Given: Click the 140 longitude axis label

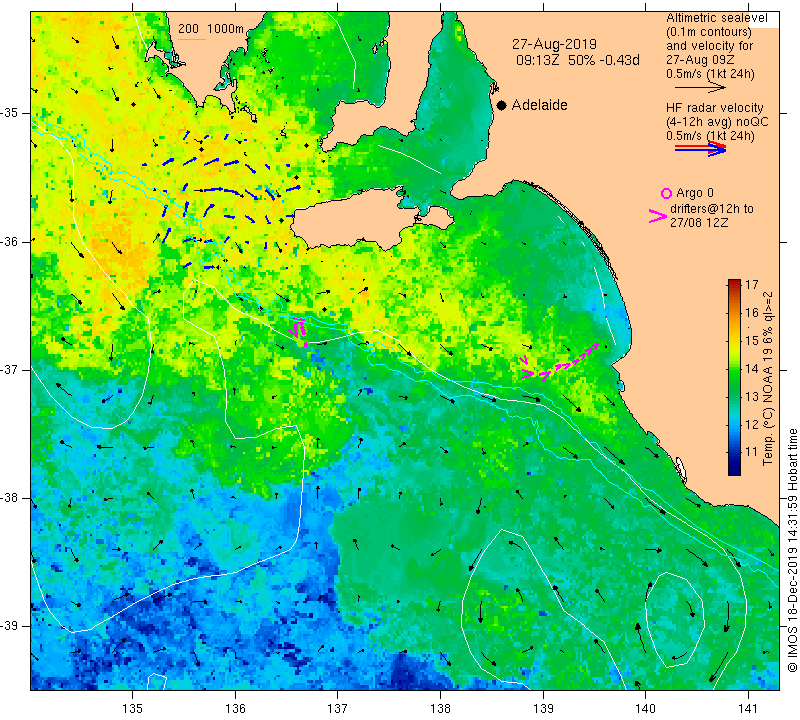Looking at the screenshot, I should [645, 709].
